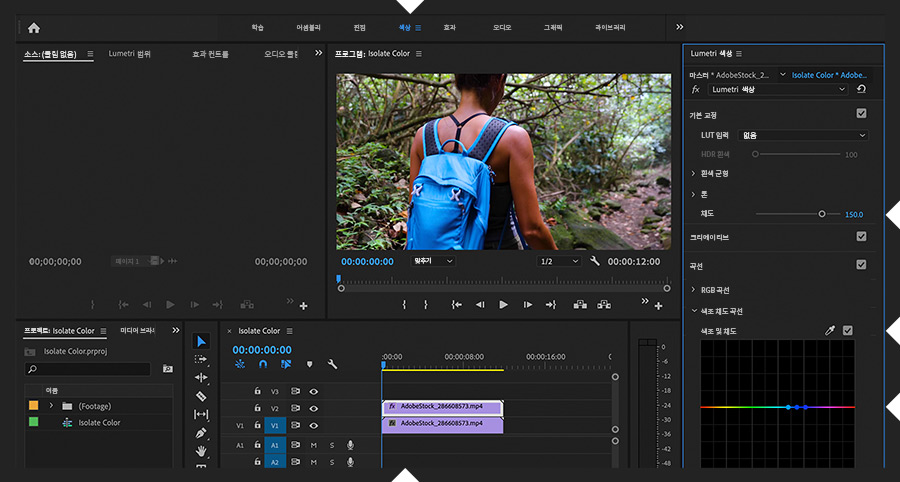Open timeline display settings wrench
The height and width of the screenshot is (482, 900).
(332, 364)
